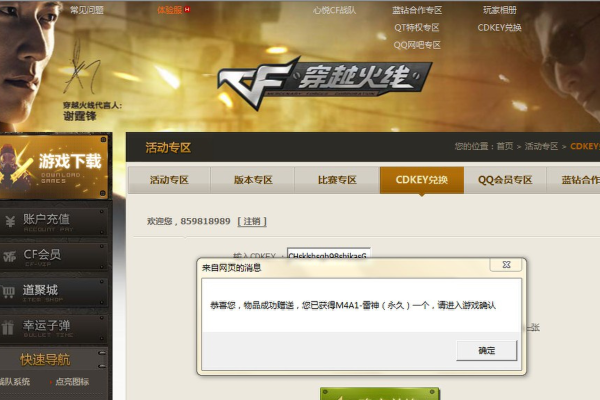Open the 常见问题 link in the top navigation
600x400 pixels.
click(87, 10)
